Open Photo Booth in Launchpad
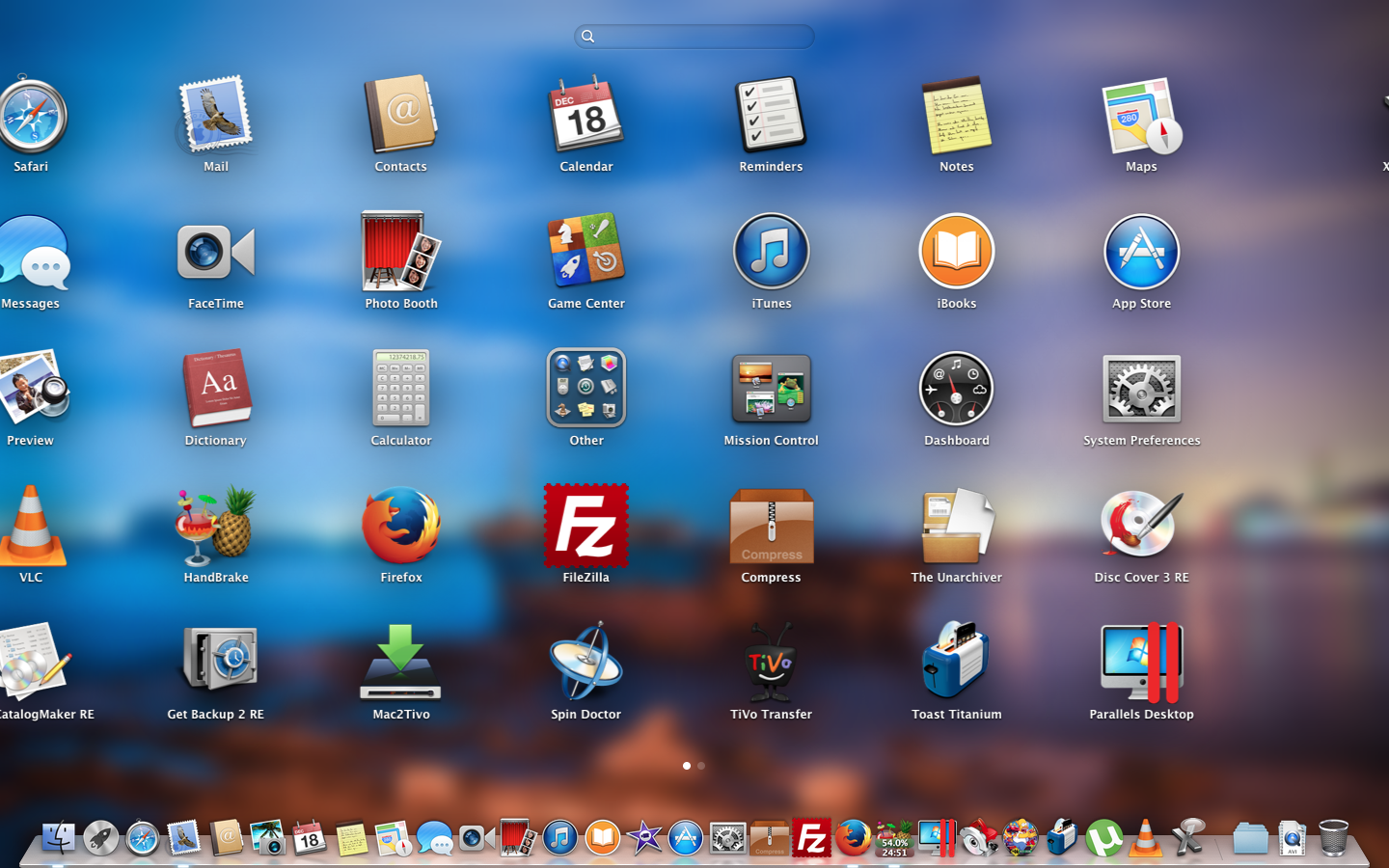 400,252
